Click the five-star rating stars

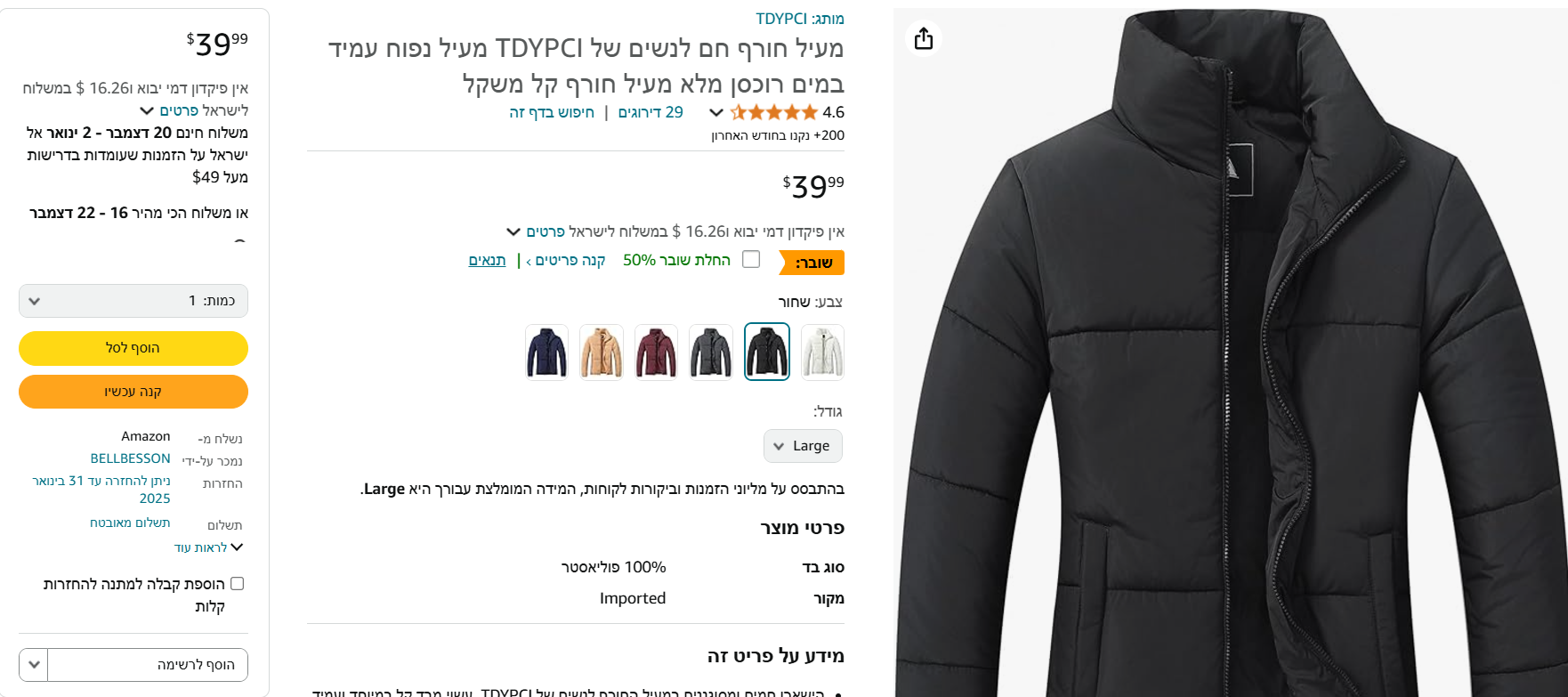coord(773,112)
